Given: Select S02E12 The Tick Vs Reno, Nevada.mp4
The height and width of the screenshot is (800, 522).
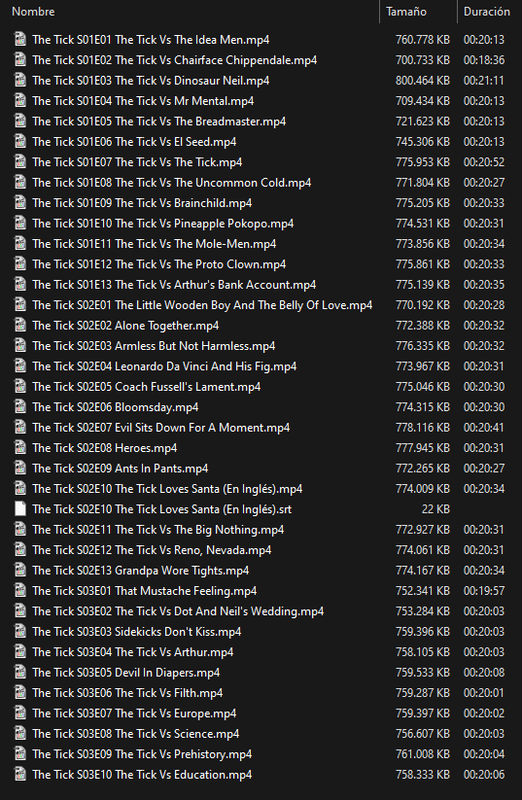Looking at the screenshot, I should coord(152,550).
